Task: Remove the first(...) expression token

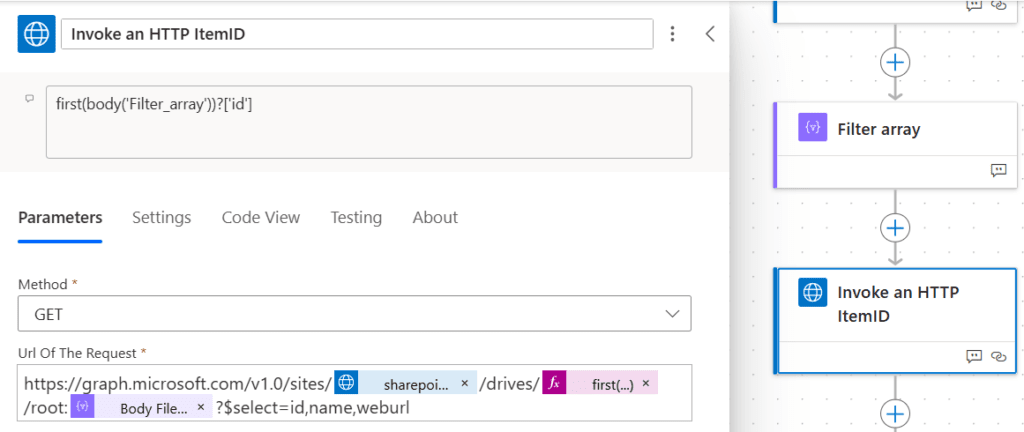Action: 646,384
